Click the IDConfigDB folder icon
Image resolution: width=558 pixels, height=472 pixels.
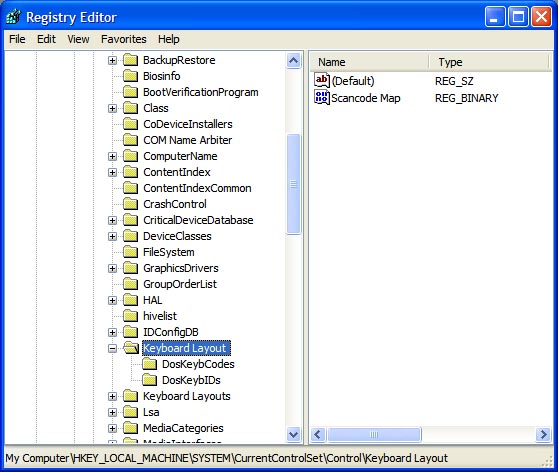point(131,332)
